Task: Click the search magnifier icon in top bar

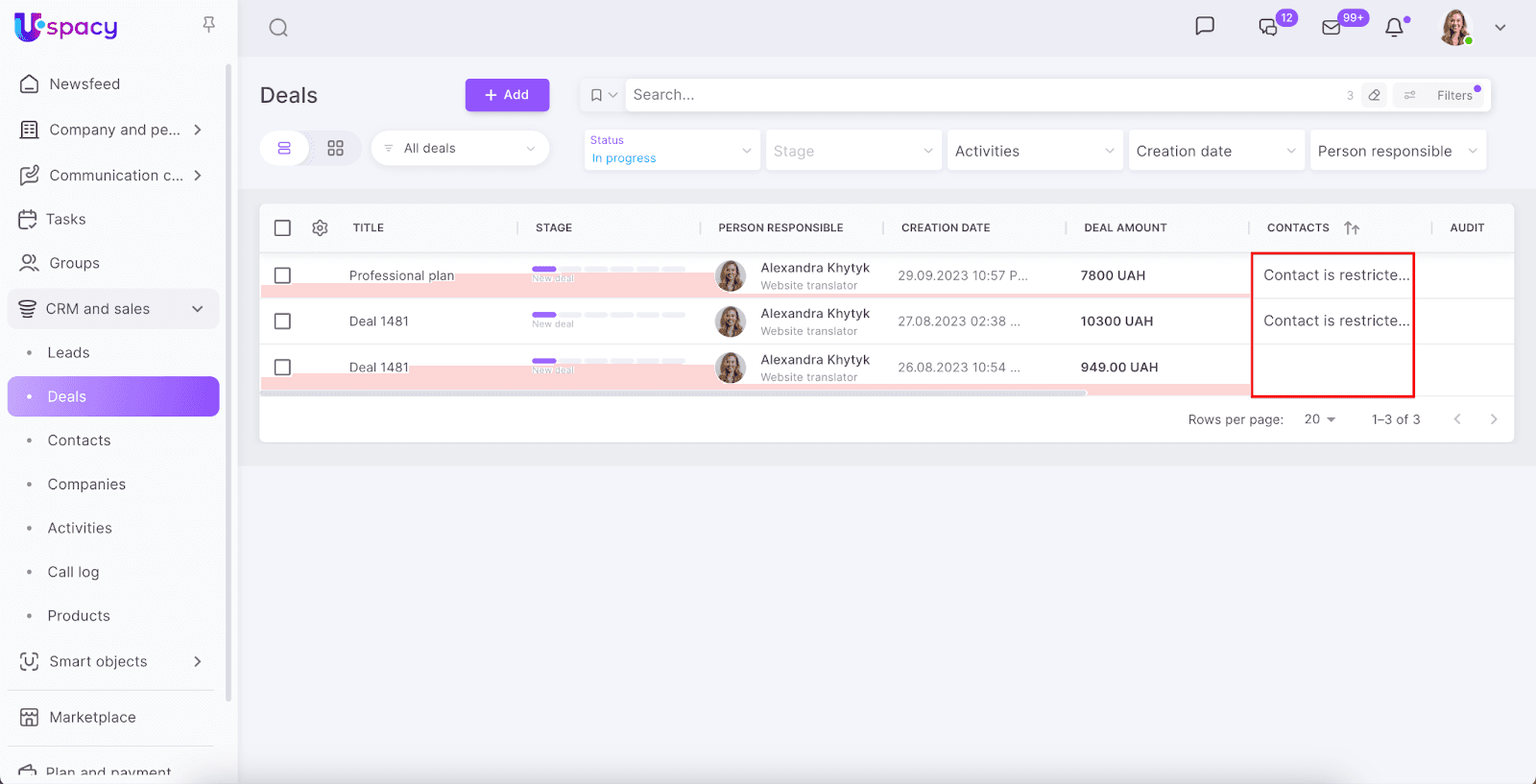Action: (278, 28)
